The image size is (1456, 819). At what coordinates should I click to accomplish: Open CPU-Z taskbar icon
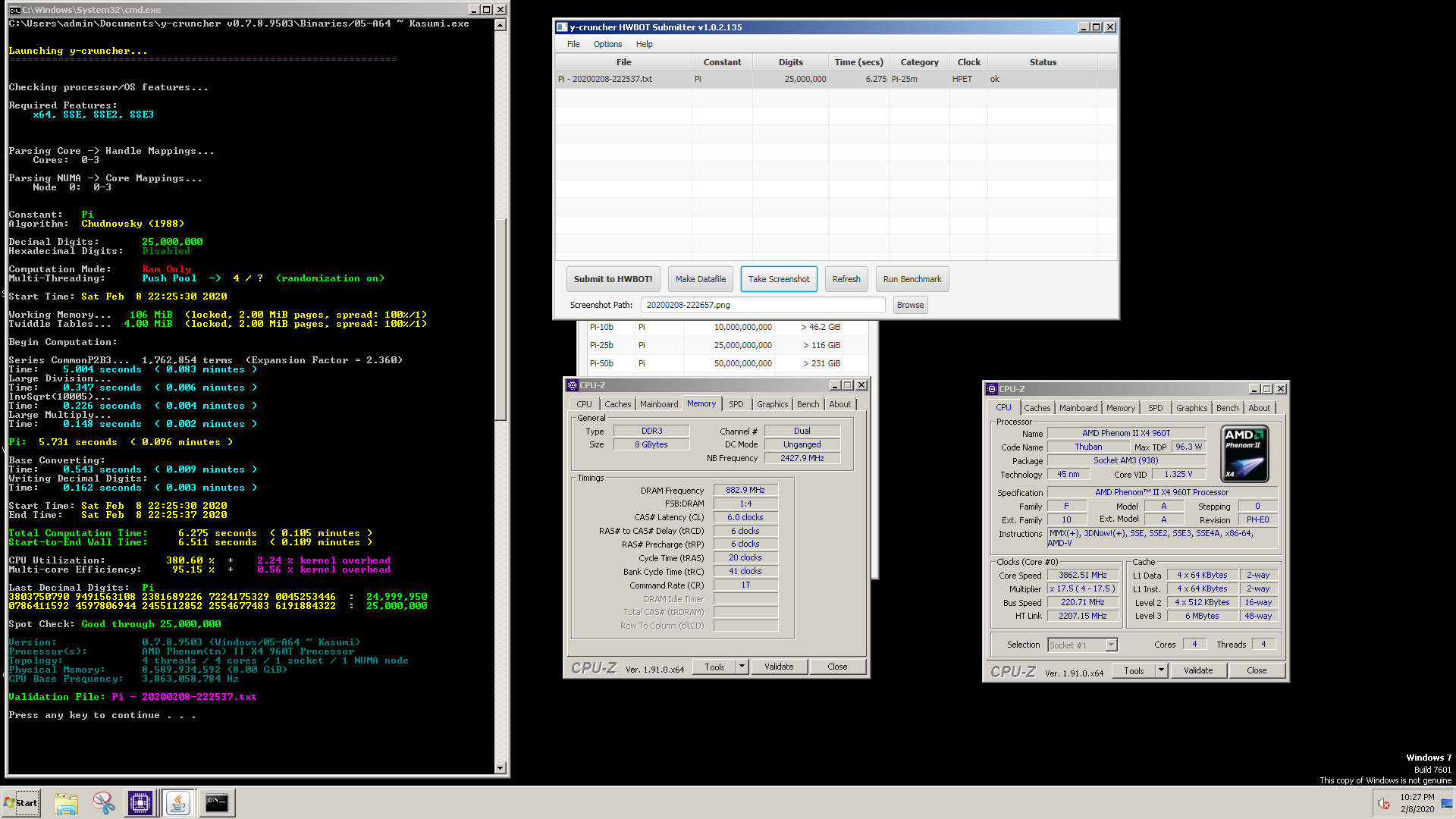click(x=140, y=803)
